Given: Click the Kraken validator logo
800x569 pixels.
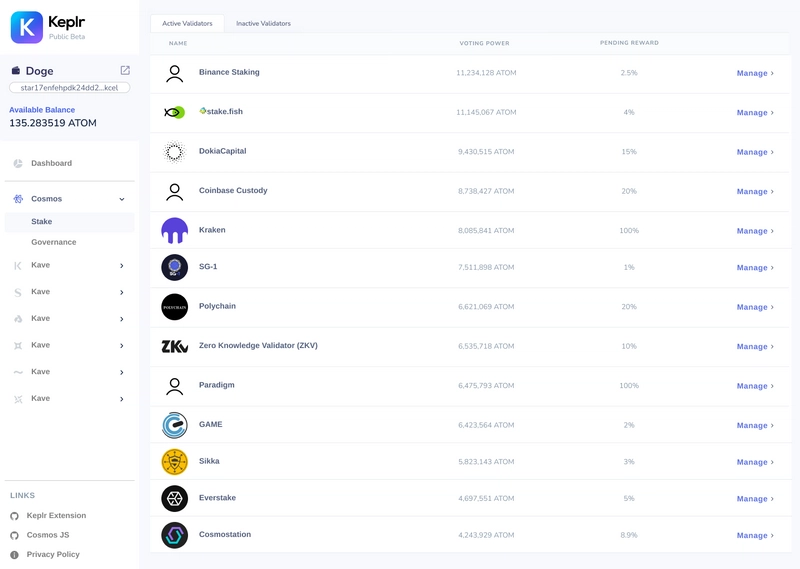Looking at the screenshot, I should click(174, 230).
